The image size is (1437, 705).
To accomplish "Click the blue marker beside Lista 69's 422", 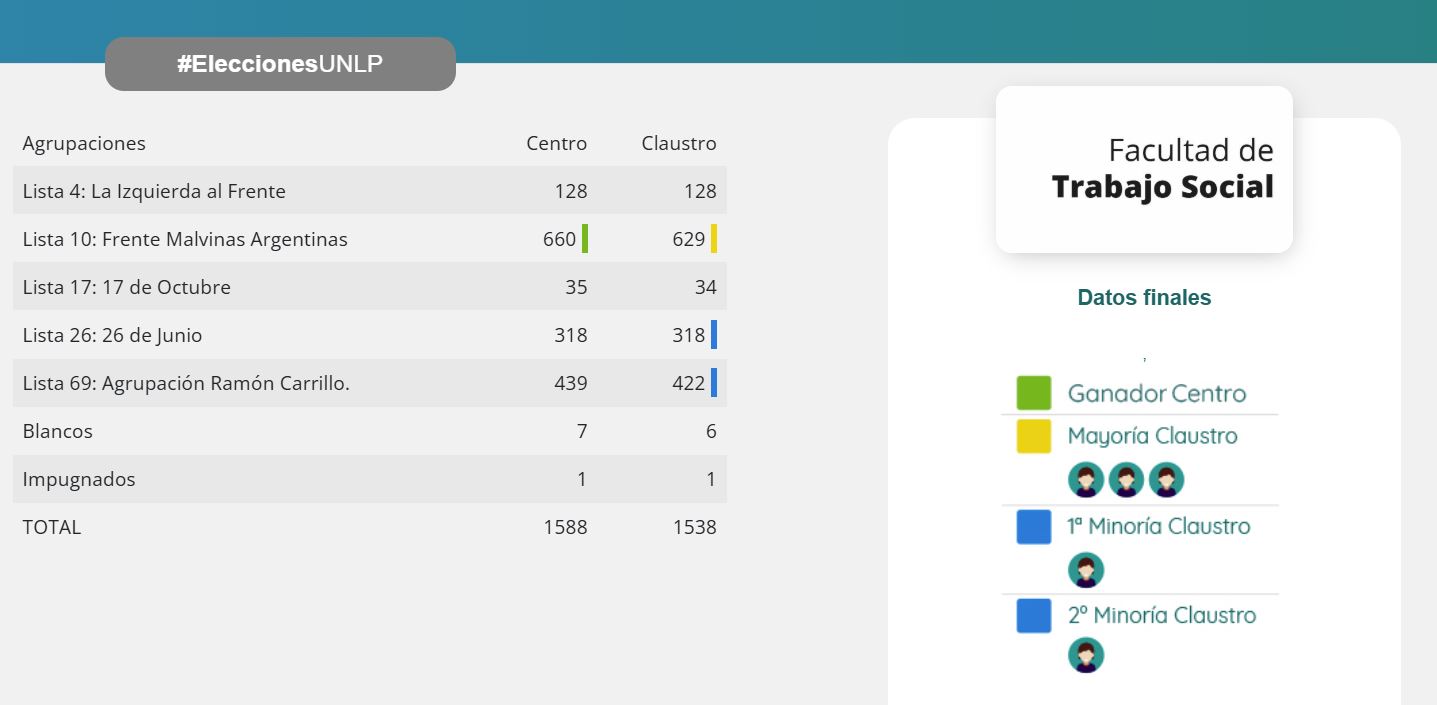I will tap(714, 383).
